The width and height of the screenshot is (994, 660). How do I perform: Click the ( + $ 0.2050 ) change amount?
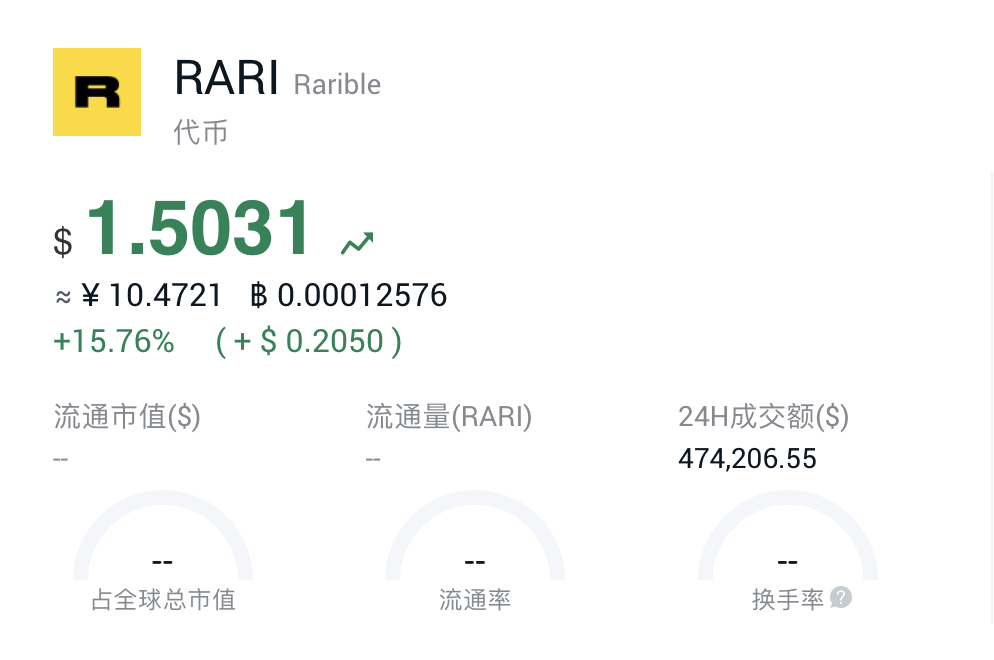[x=311, y=340]
